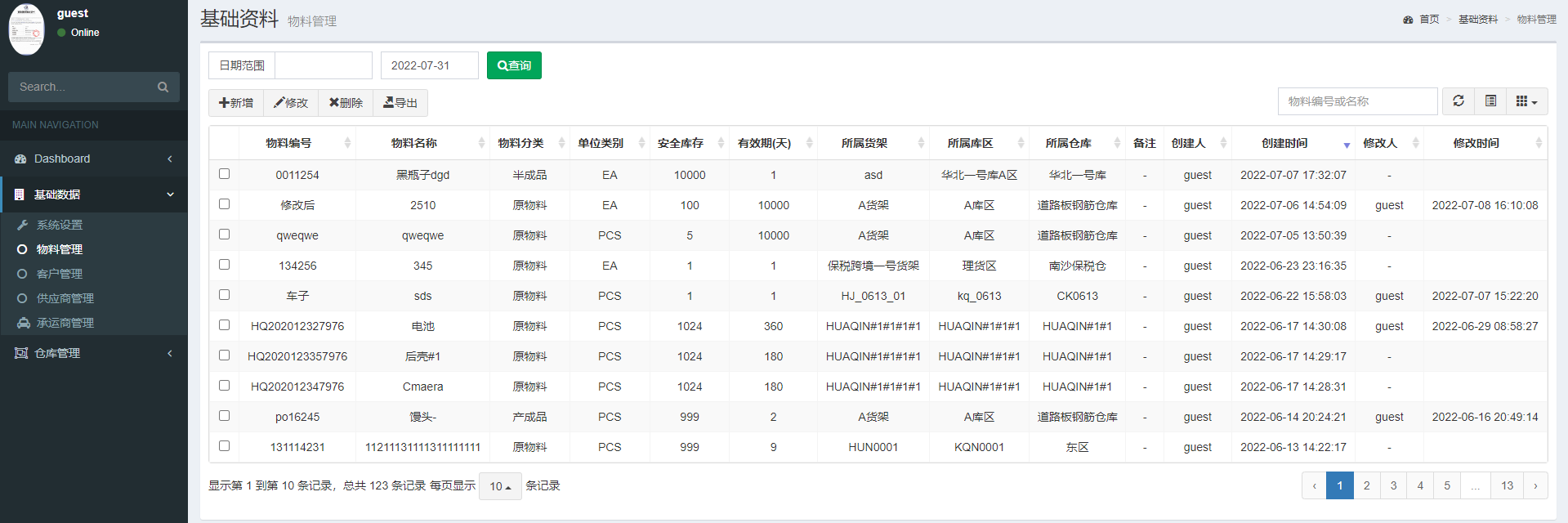
Task: Click the green 查询 search button
Action: (x=514, y=65)
